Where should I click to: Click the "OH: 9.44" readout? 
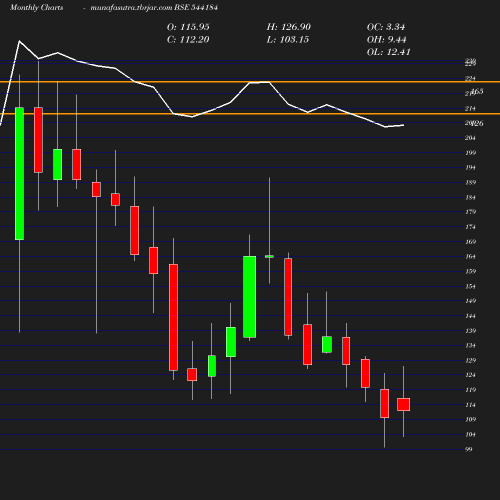[387, 40]
